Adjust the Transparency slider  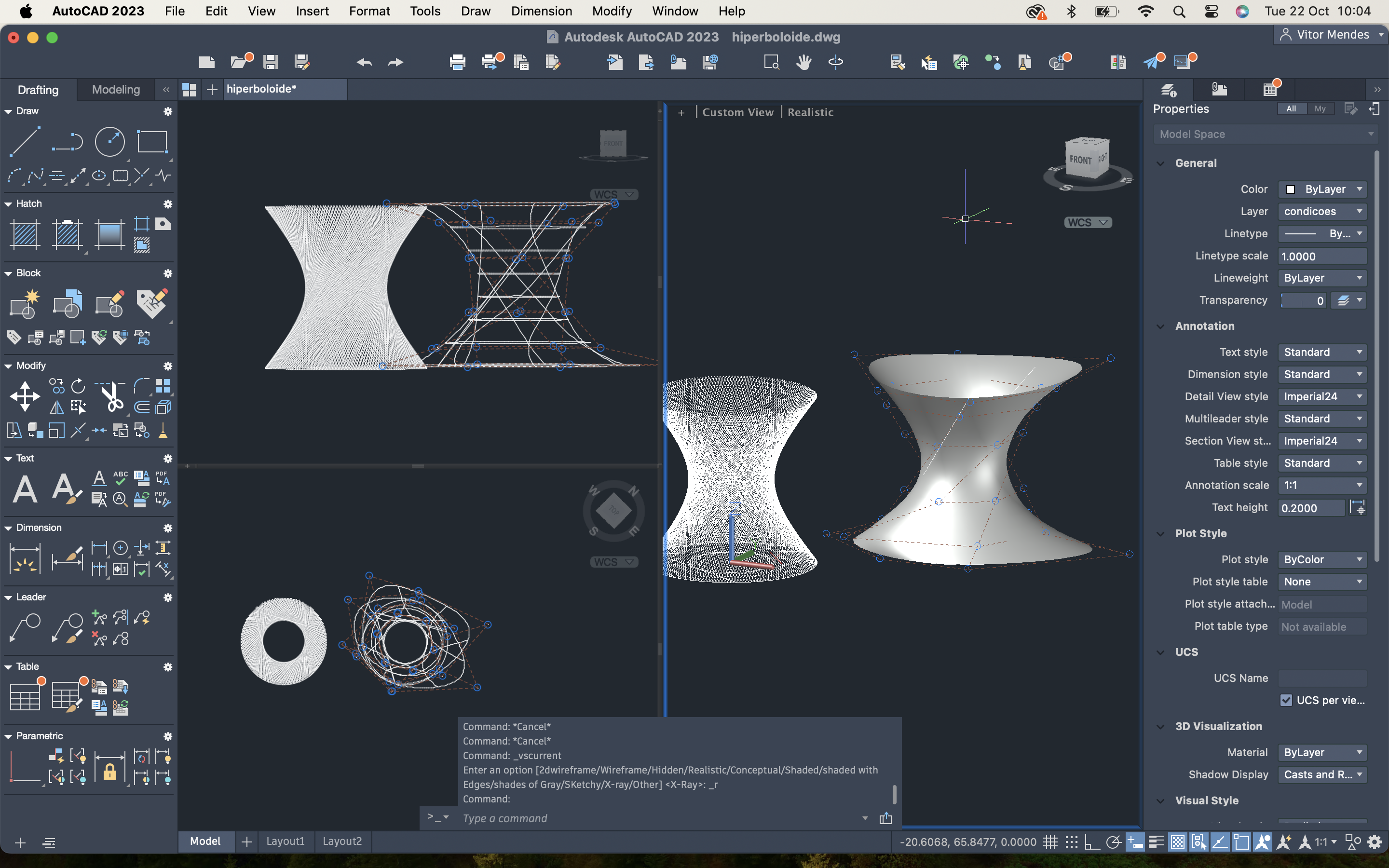point(1303,300)
